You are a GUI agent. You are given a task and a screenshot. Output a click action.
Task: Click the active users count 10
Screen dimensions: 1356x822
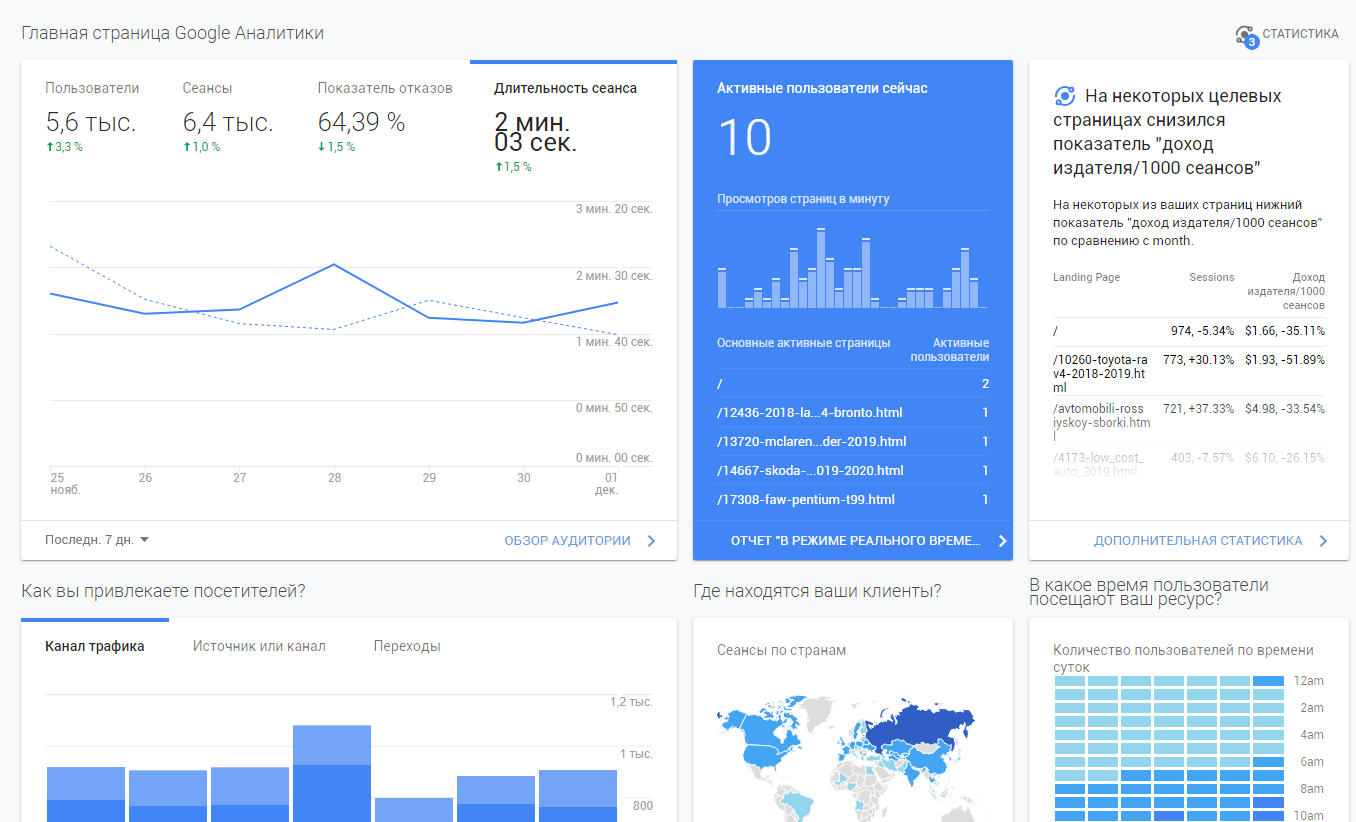click(x=745, y=137)
